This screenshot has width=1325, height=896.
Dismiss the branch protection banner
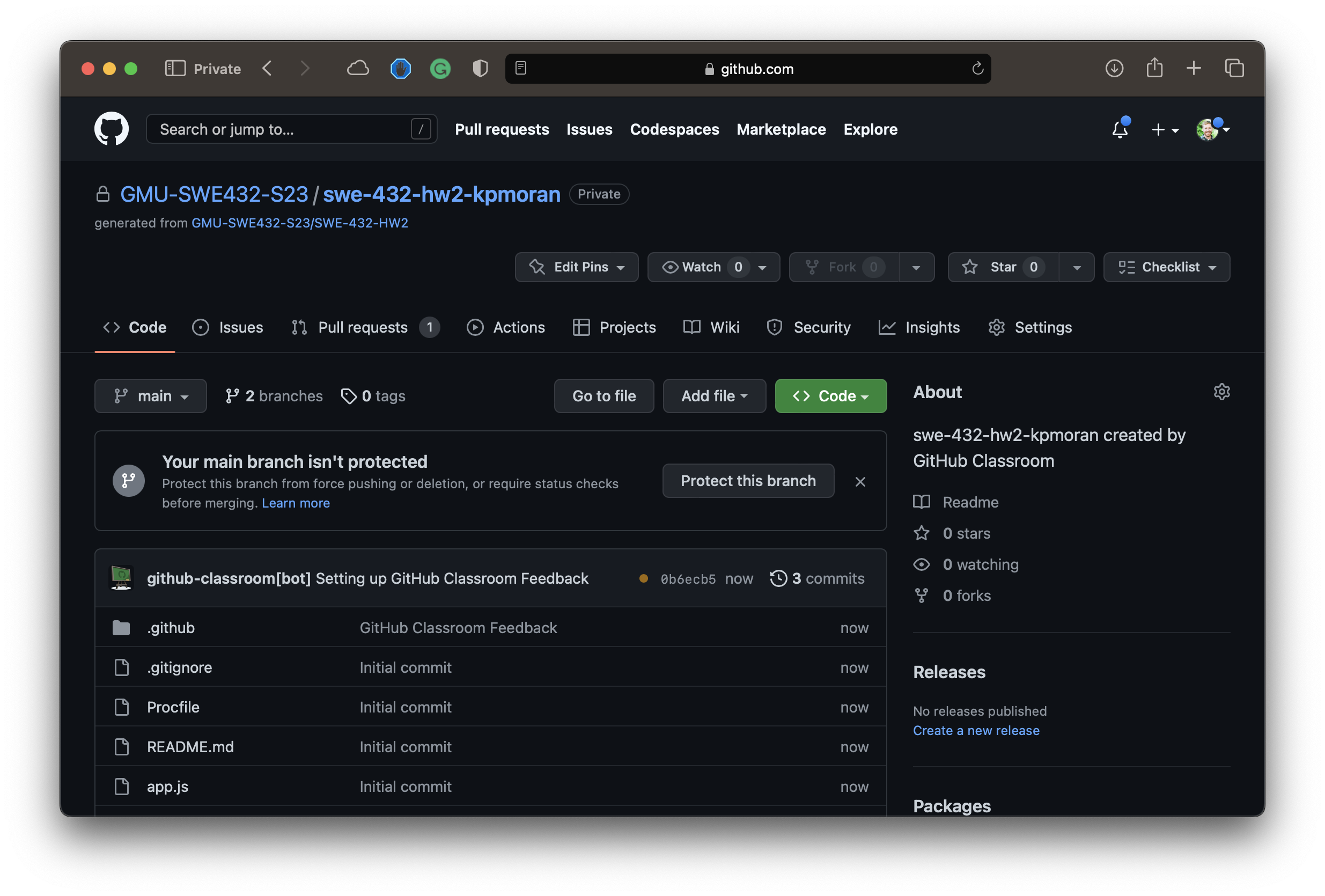coord(860,482)
